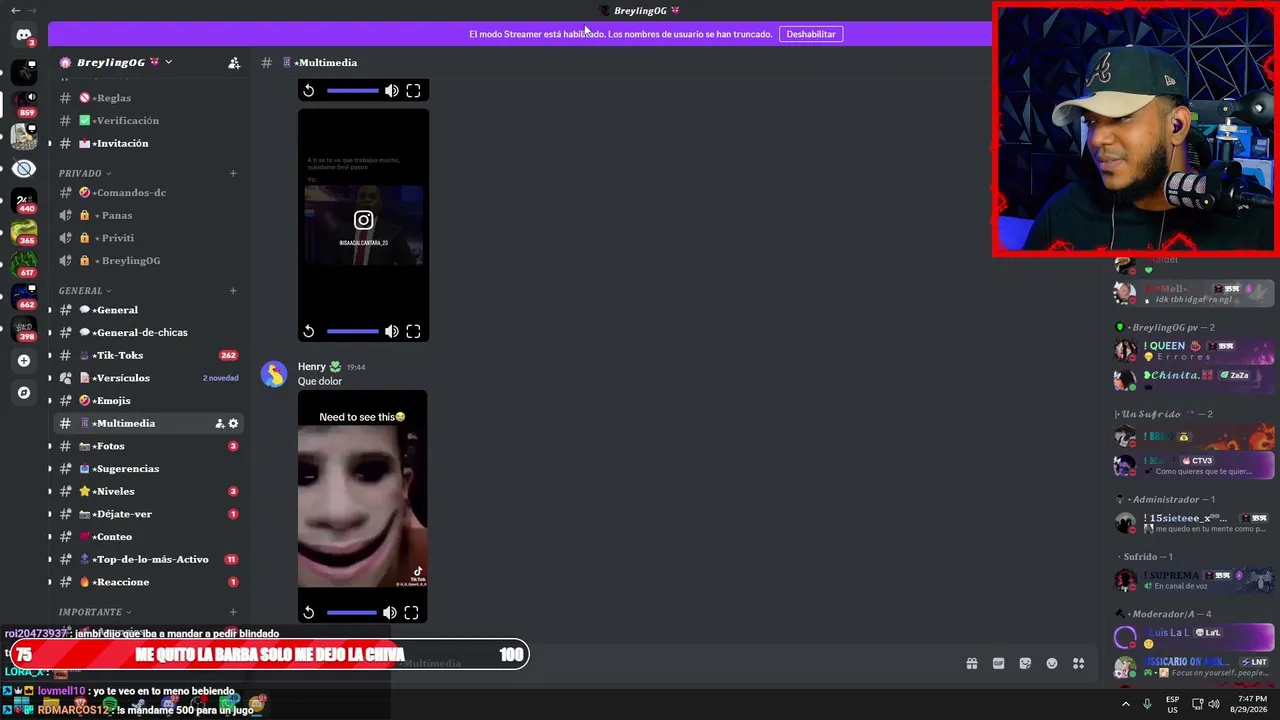Collapse the PRIVADO category
The image size is (1280, 720).
(85, 173)
